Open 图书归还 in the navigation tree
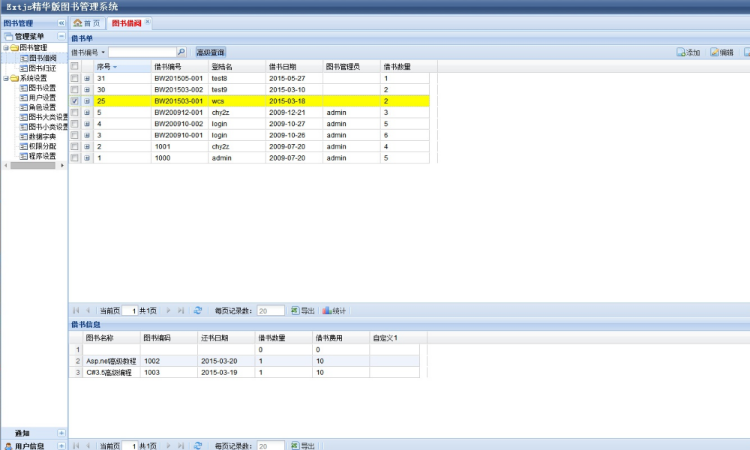The width and height of the screenshot is (750, 450). point(42,68)
